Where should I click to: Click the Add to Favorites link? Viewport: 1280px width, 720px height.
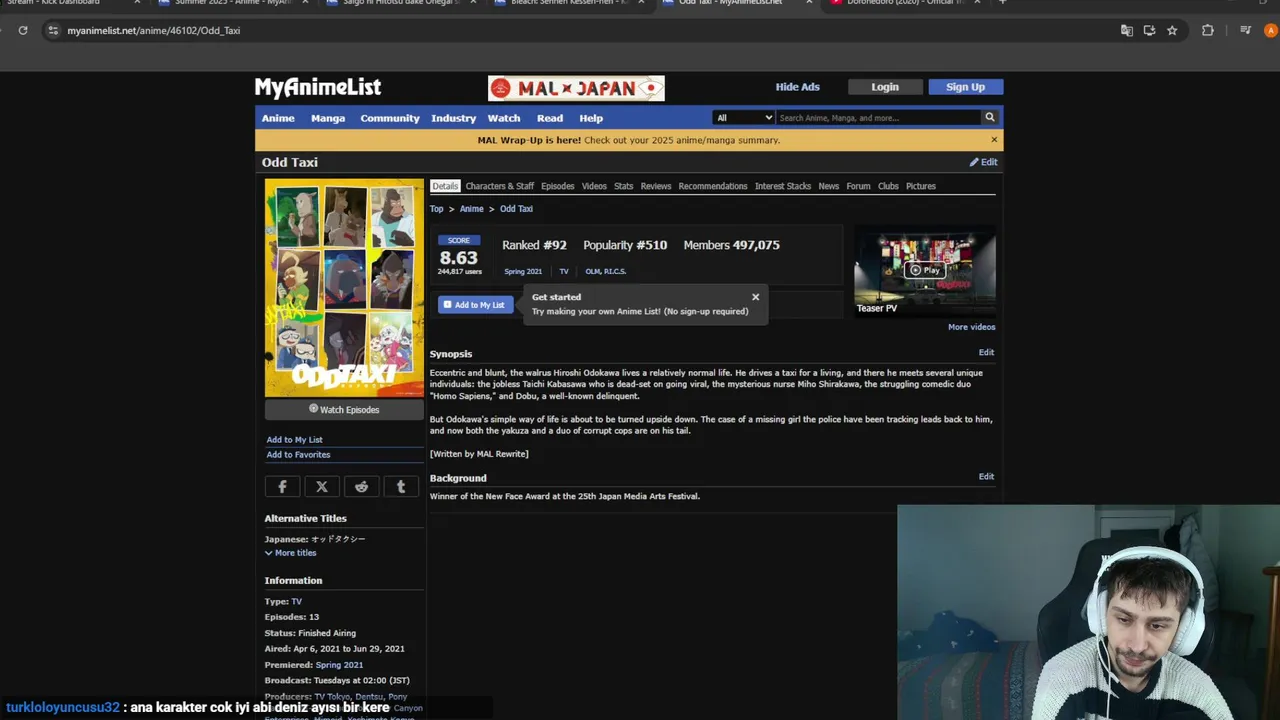[x=298, y=455]
